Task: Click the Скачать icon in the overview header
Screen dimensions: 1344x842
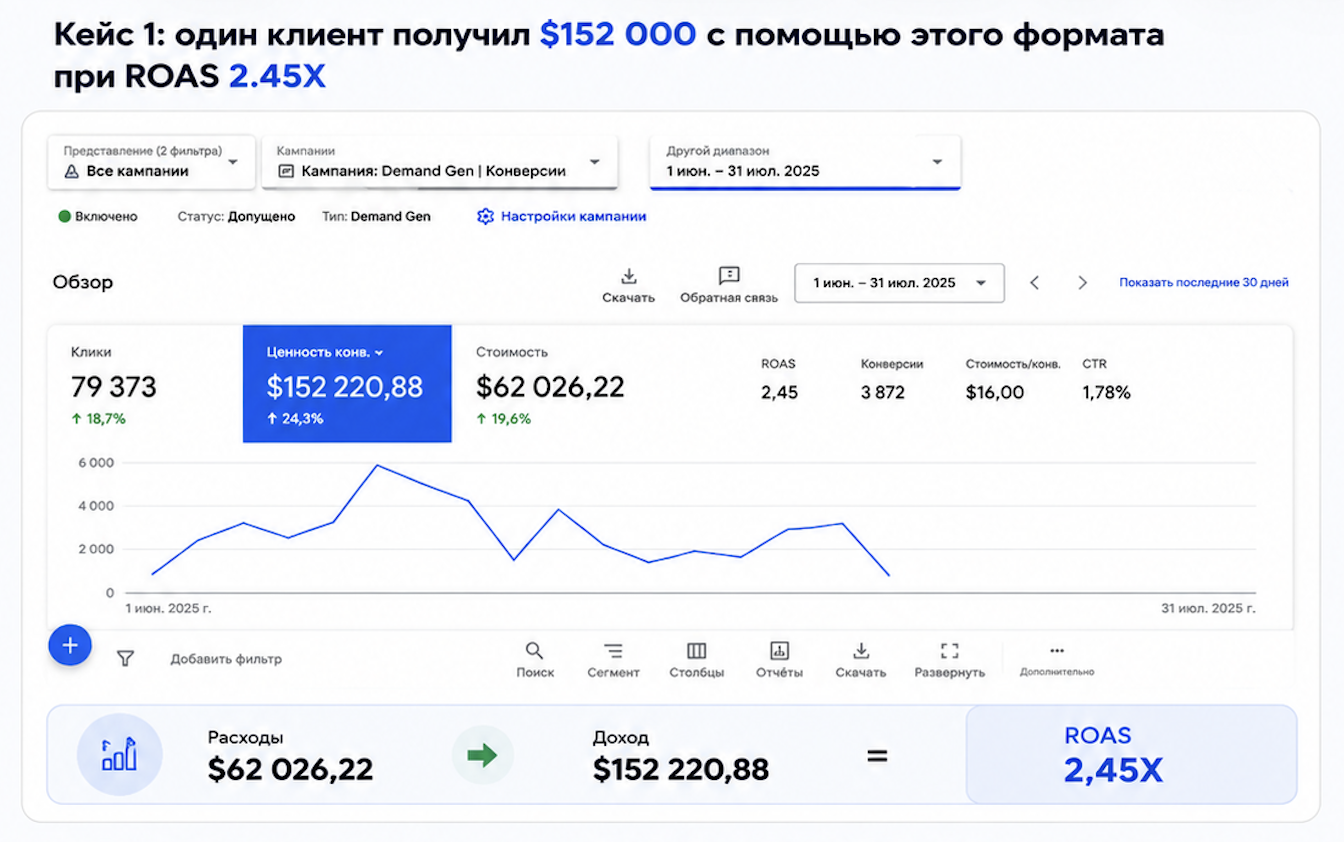Action: [629, 276]
